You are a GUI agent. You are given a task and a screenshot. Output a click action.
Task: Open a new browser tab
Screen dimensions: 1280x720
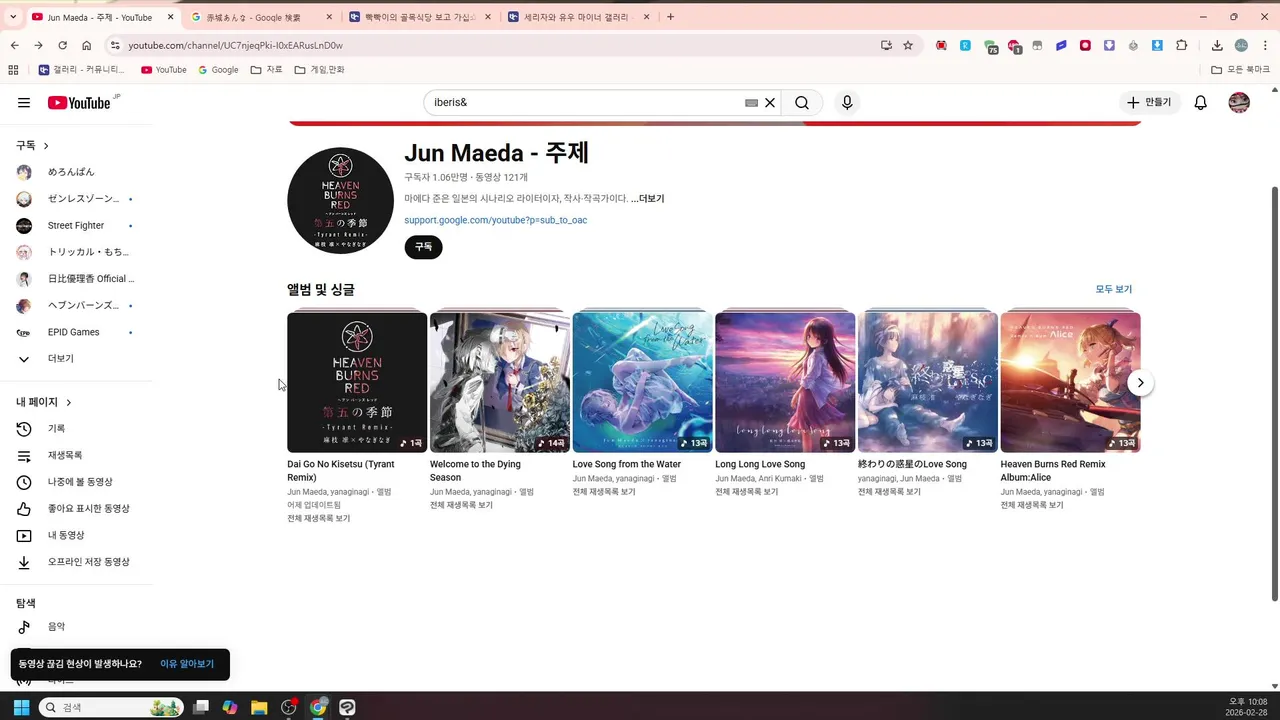coord(670,17)
